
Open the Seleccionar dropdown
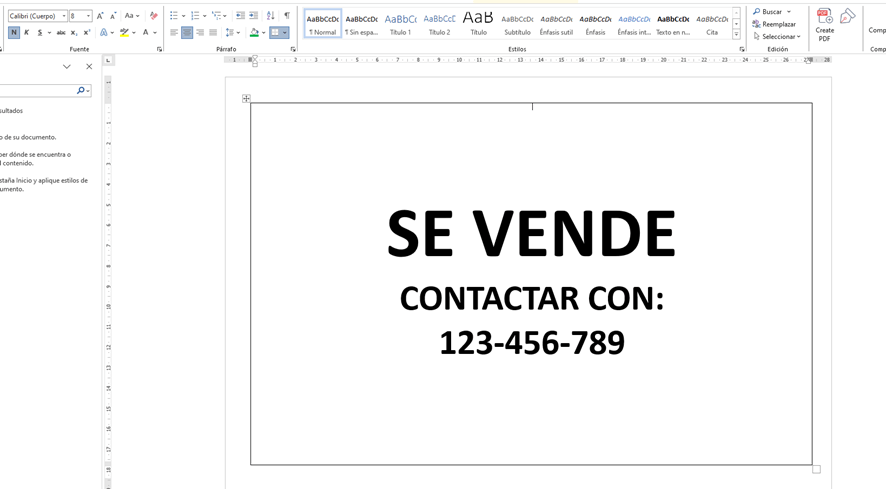click(778, 37)
